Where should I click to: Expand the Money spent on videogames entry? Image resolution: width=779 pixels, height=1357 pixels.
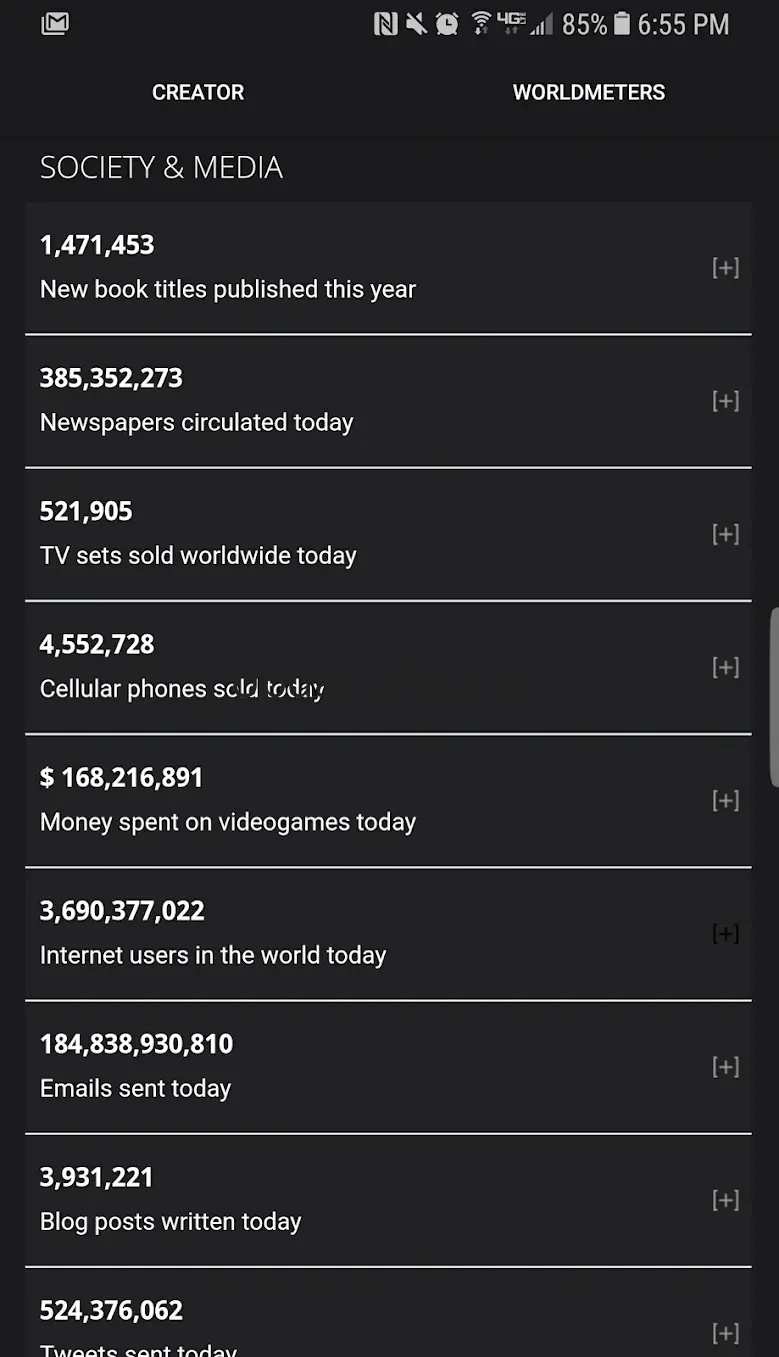coord(725,800)
